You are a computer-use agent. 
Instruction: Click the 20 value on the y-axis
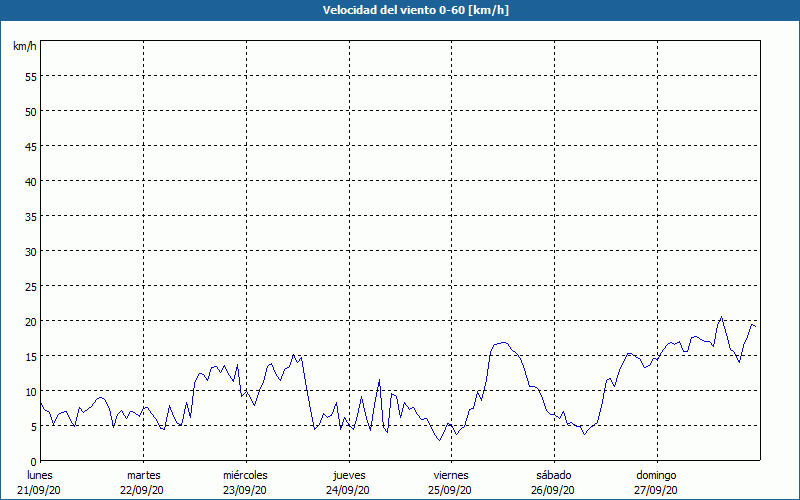31,321
